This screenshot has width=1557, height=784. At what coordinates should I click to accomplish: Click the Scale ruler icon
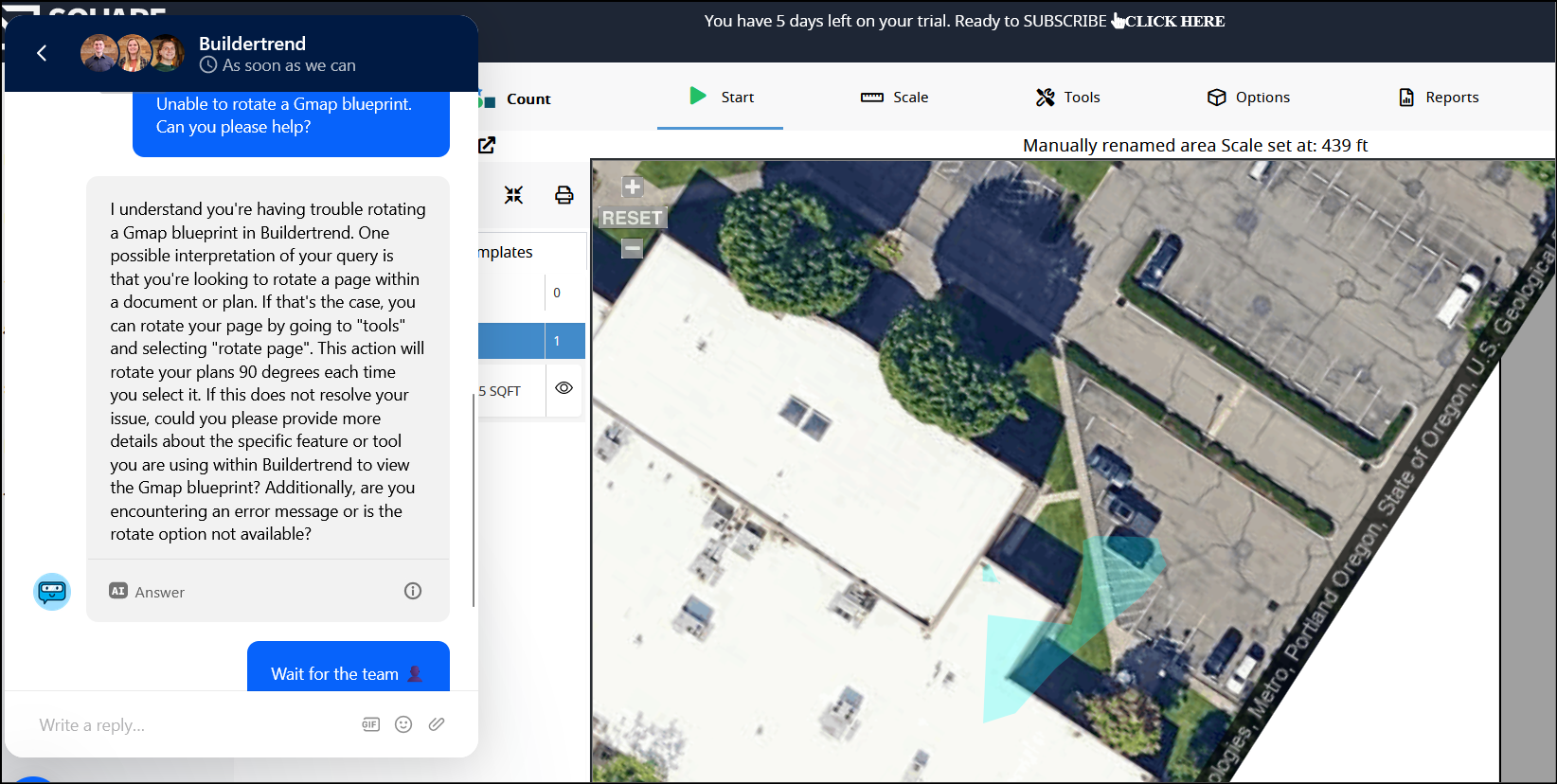point(871,98)
